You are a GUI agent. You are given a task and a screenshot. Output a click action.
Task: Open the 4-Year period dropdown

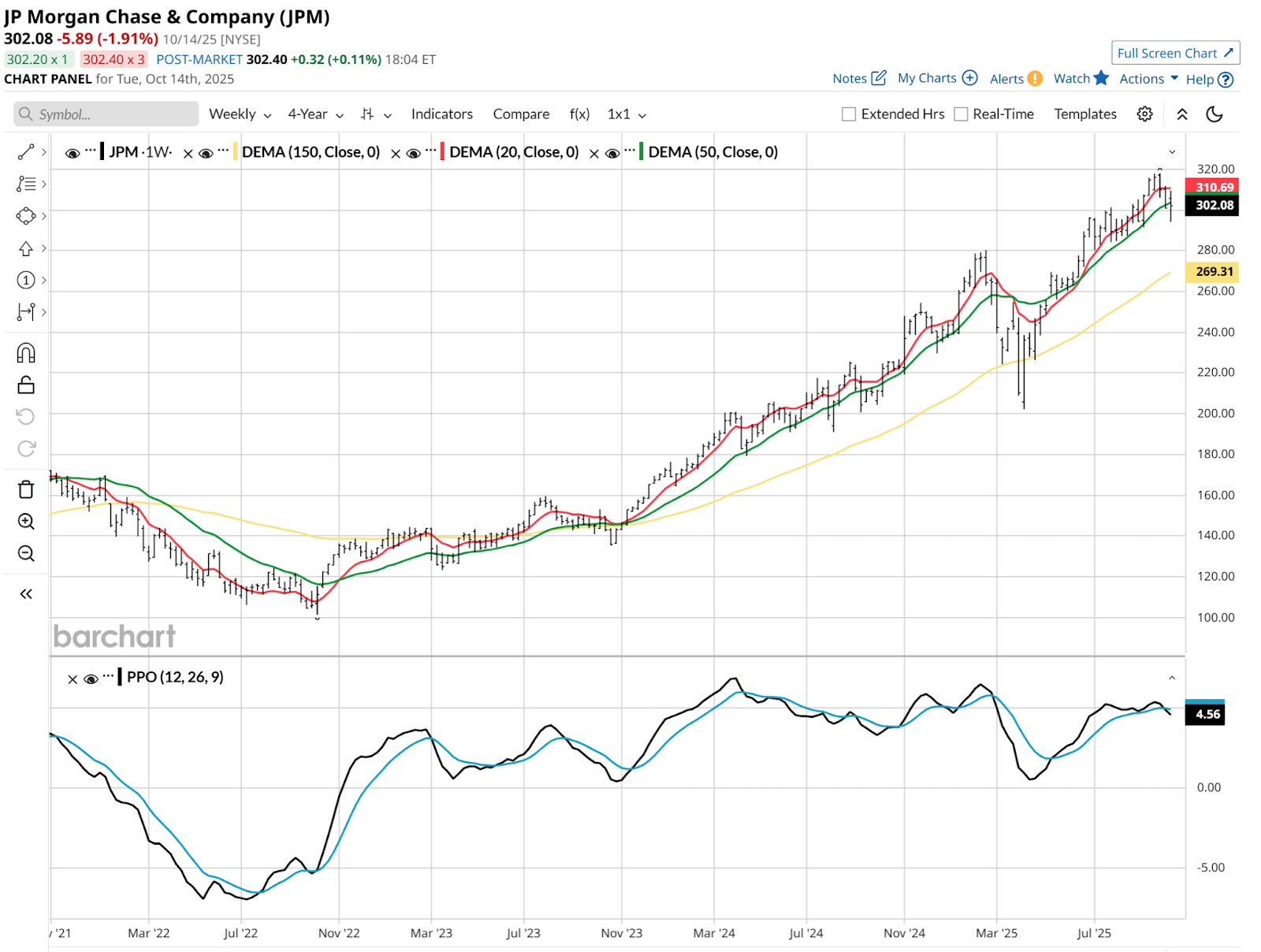[x=315, y=114]
